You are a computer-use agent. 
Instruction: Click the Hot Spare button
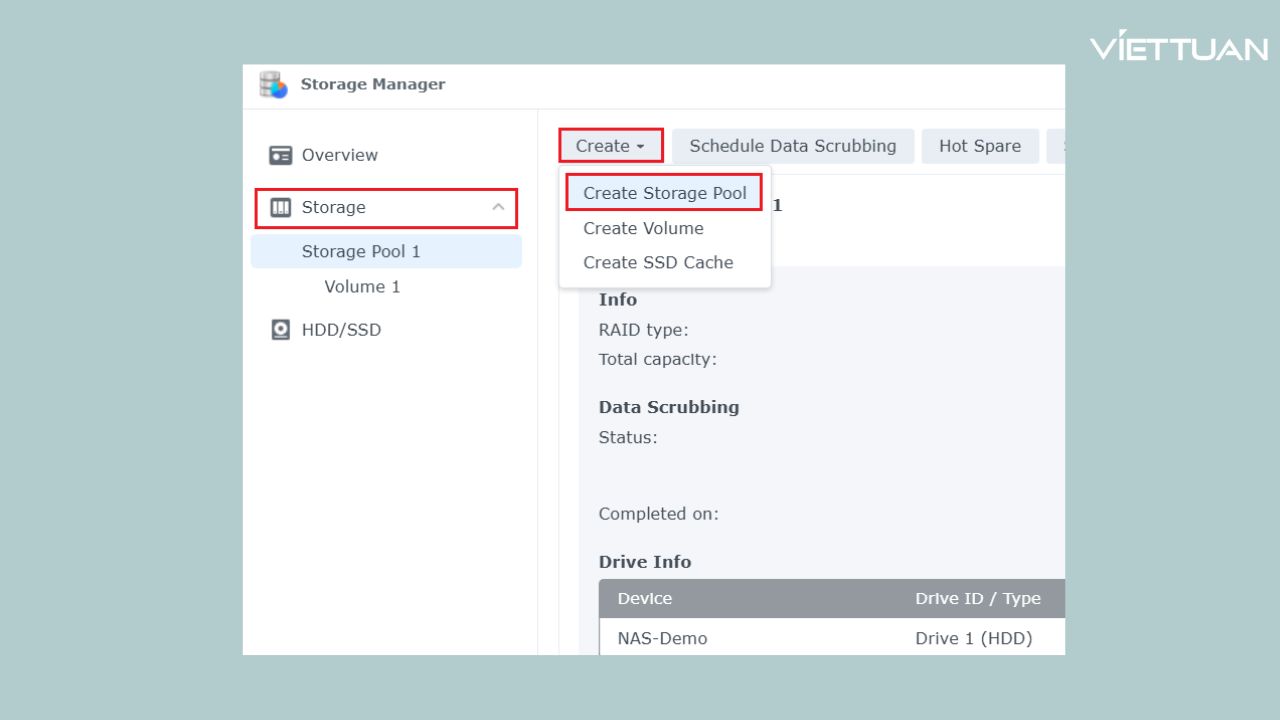tap(979, 146)
